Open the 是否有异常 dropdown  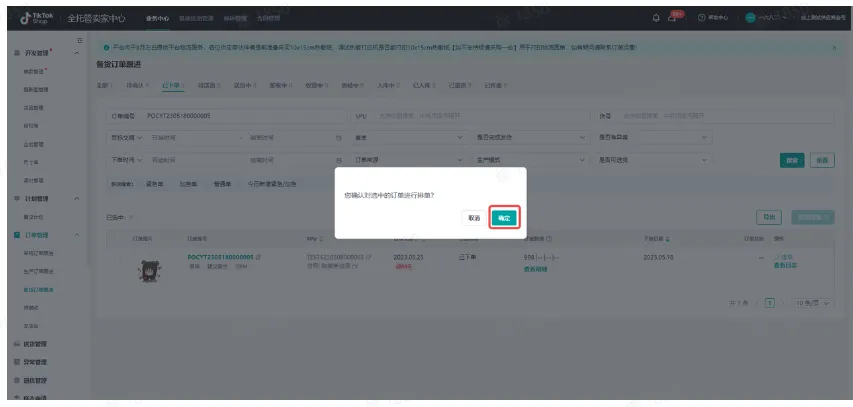tap(653, 138)
